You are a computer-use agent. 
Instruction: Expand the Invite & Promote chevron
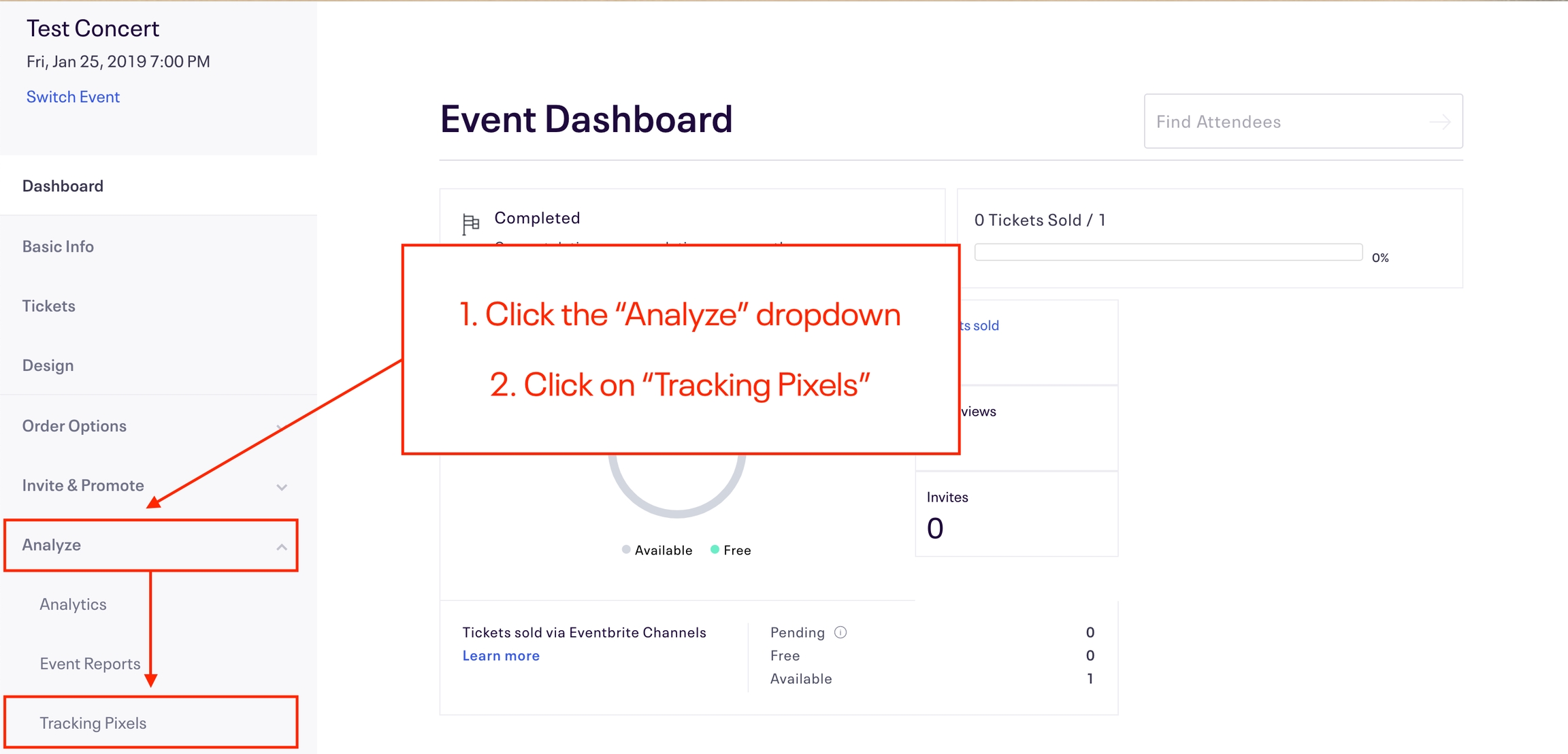click(x=282, y=487)
